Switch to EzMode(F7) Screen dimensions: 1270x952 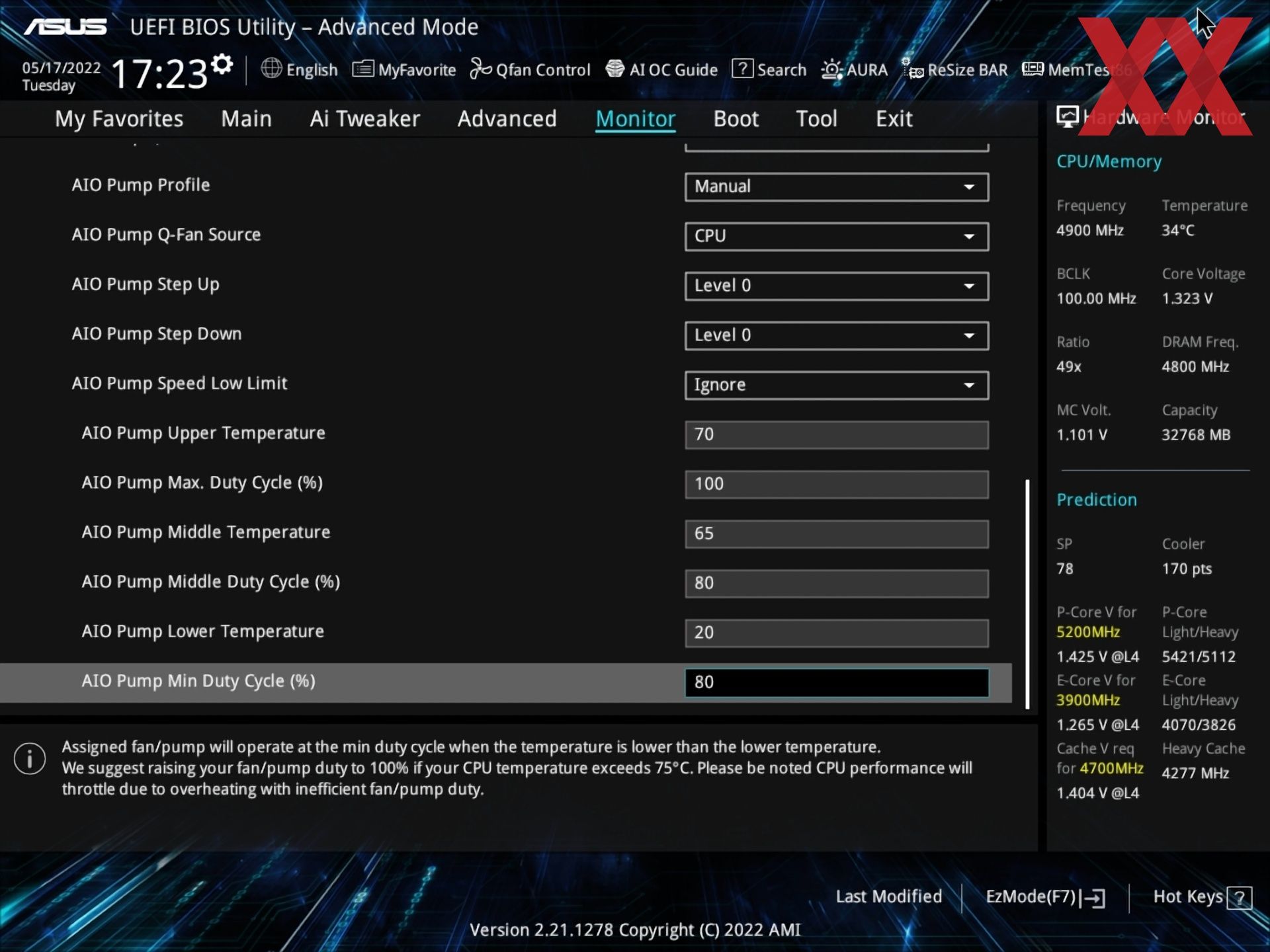[1045, 897]
